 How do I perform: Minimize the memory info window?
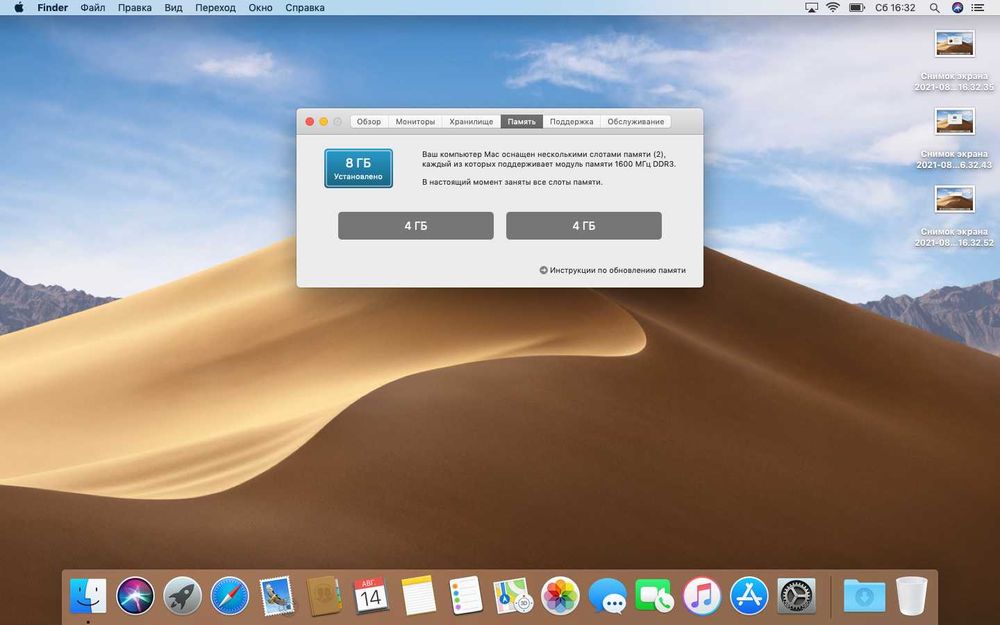pos(324,121)
